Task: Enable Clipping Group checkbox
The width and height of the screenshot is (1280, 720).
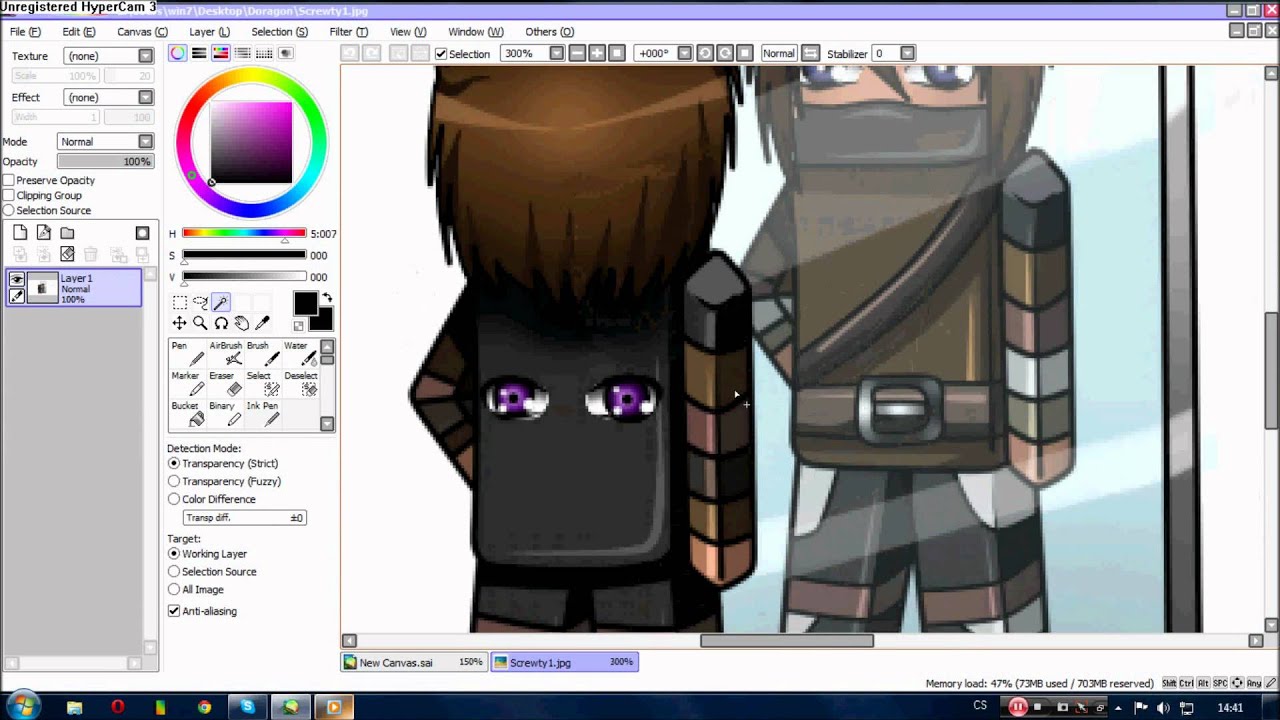Action: coord(9,196)
